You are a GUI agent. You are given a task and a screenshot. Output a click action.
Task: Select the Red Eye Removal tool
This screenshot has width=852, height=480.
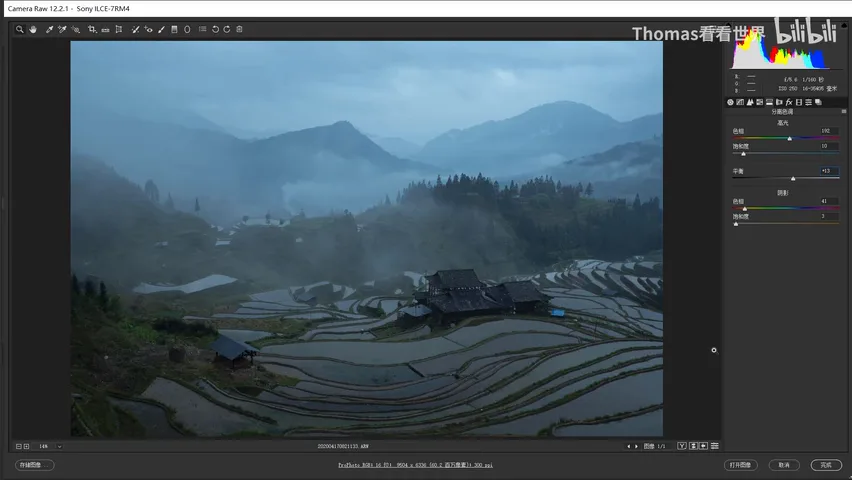tap(148, 29)
